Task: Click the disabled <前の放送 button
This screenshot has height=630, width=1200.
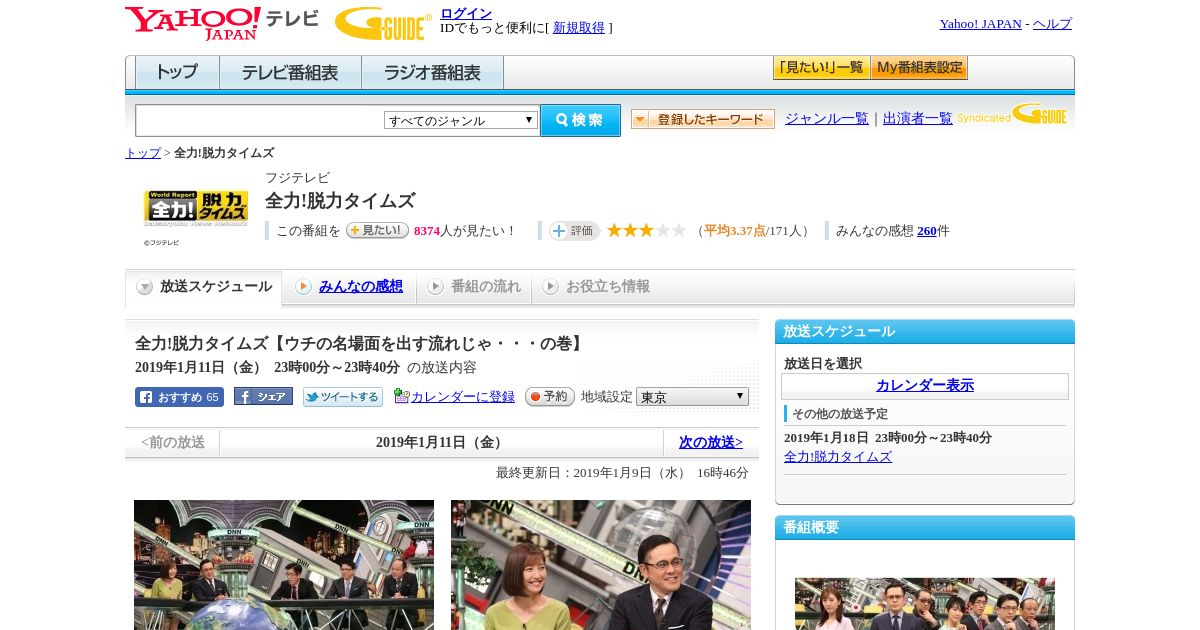Action: 173,442
